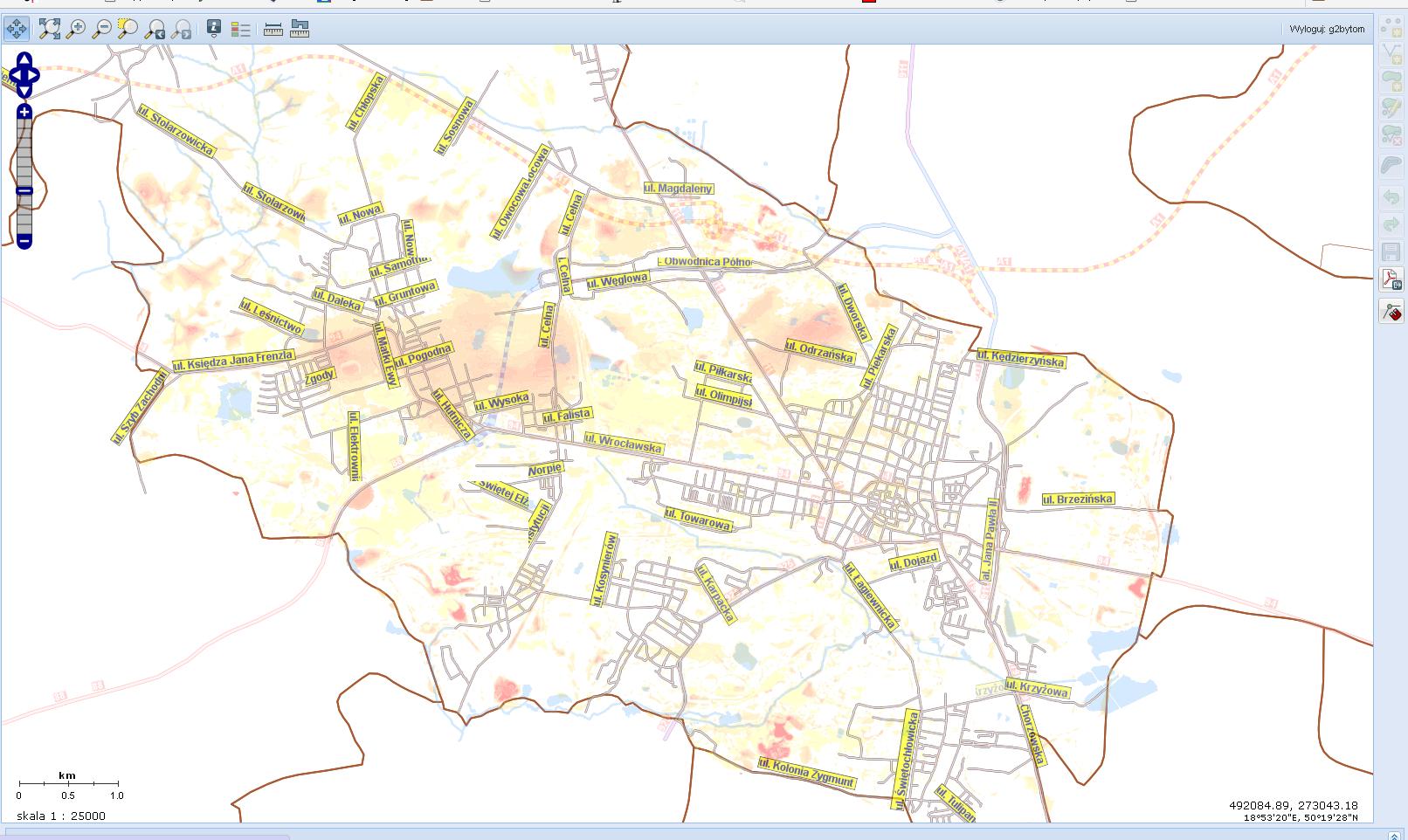
Task: Click the Wyloguj: g2bytom logout link
Action: [x=1327, y=29]
